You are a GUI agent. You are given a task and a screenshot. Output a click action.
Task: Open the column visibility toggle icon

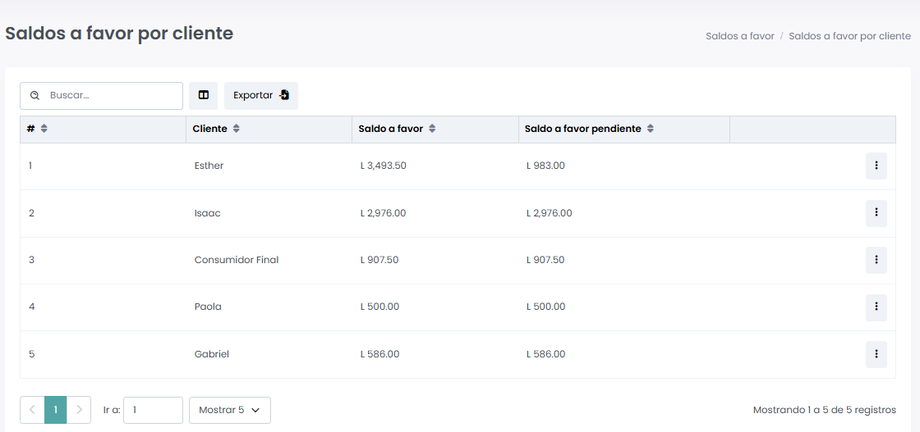click(203, 96)
